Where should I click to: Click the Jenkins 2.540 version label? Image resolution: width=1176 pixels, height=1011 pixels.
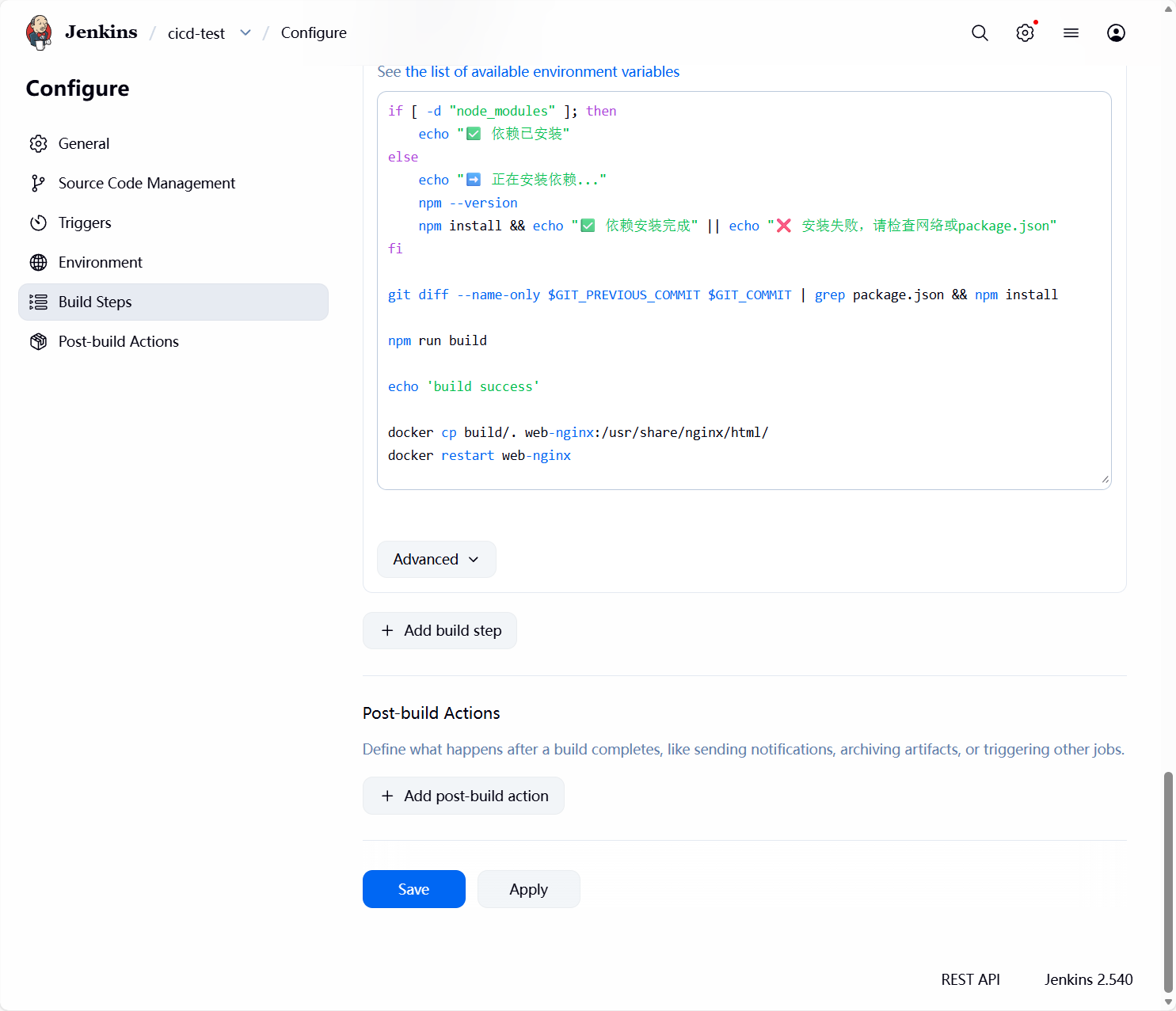click(1088, 979)
